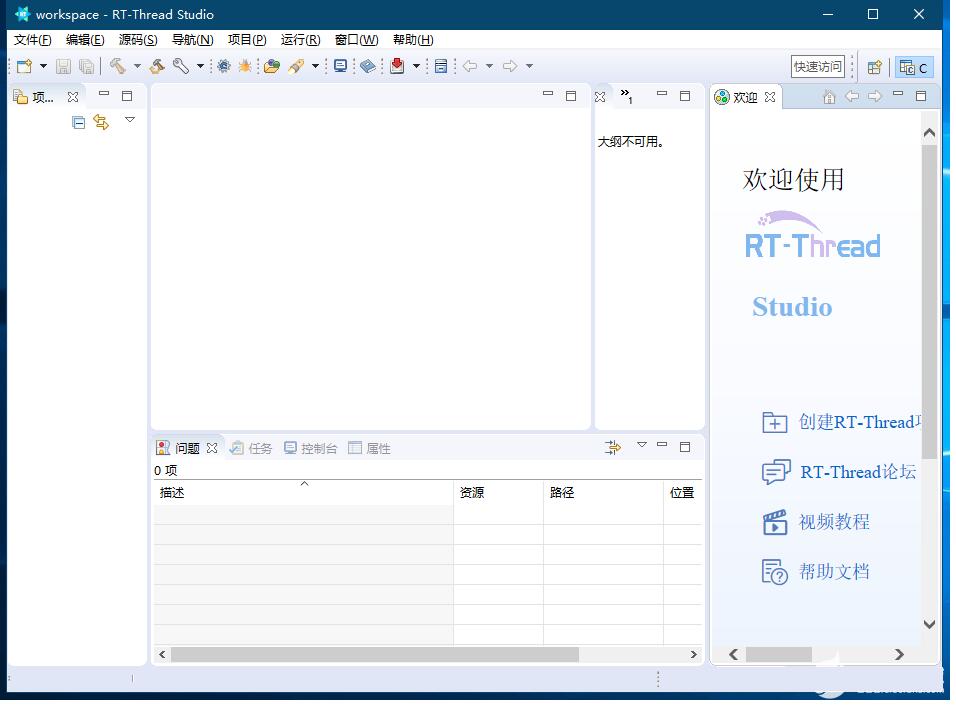
Task: Click the filter icon in Problems view
Action: tap(613, 447)
